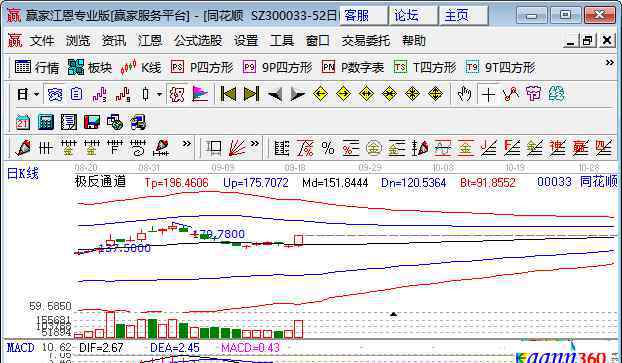Open the 文件 menu

(x=42, y=40)
